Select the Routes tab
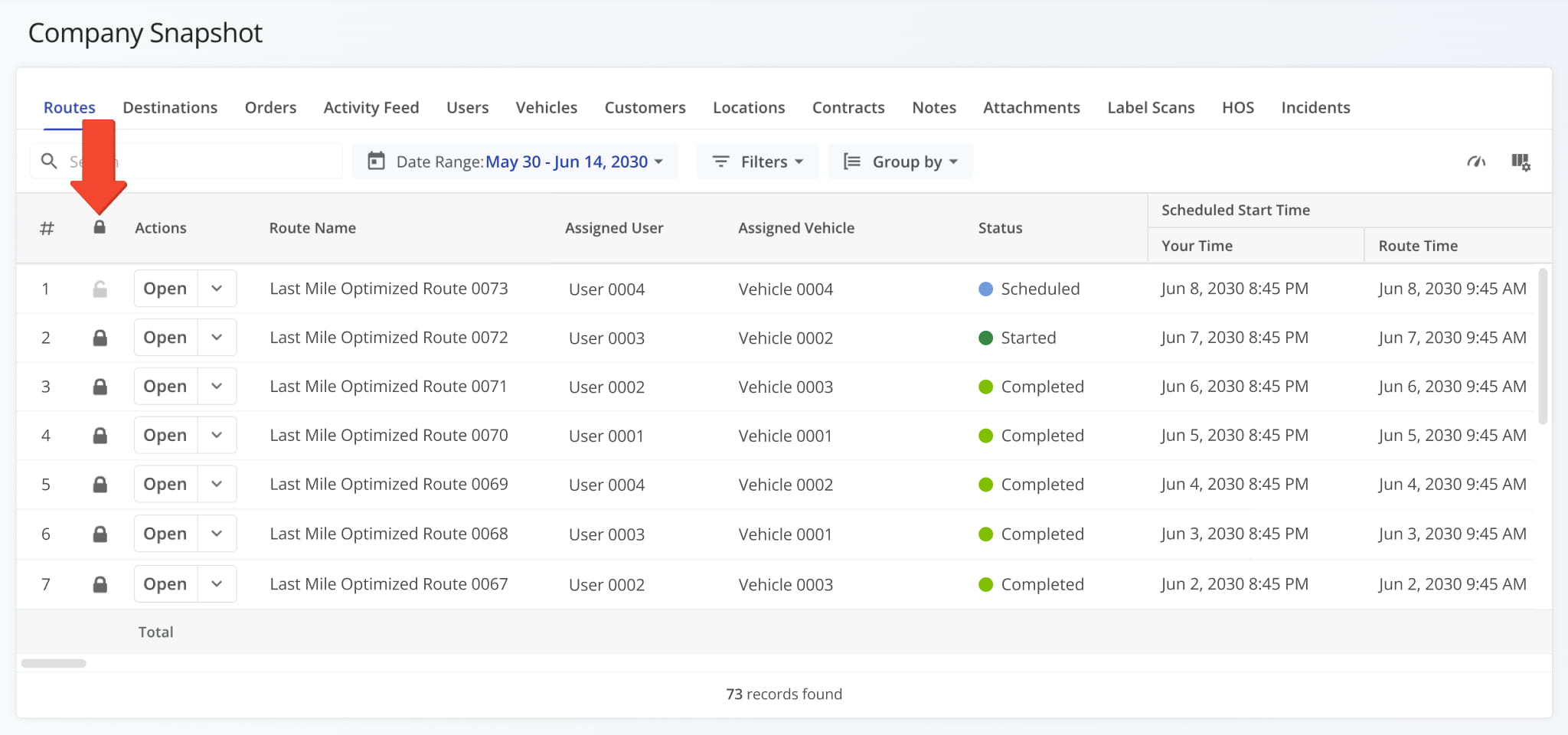Image resolution: width=1568 pixels, height=735 pixels. coord(70,107)
